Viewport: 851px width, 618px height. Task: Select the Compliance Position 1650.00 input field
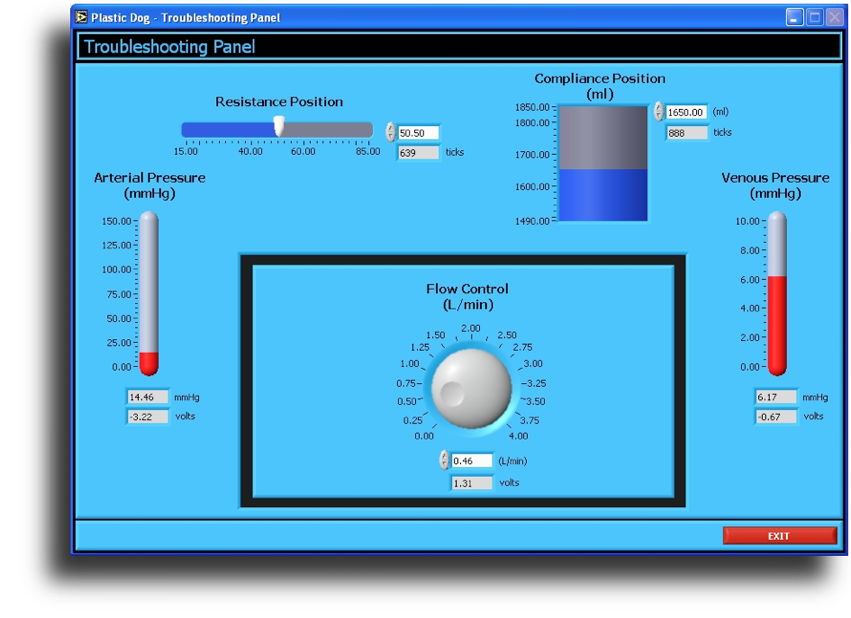click(686, 113)
